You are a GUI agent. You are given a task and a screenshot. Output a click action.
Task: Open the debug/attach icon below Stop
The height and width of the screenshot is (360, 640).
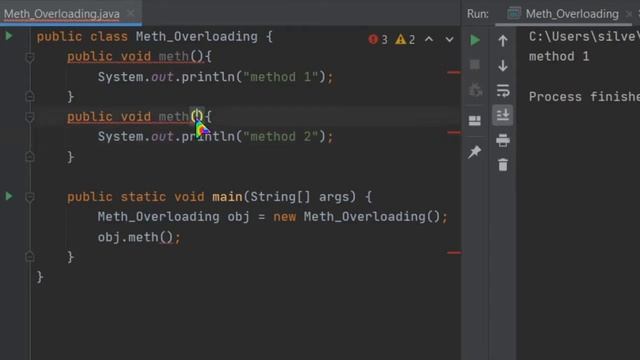[x=475, y=89]
